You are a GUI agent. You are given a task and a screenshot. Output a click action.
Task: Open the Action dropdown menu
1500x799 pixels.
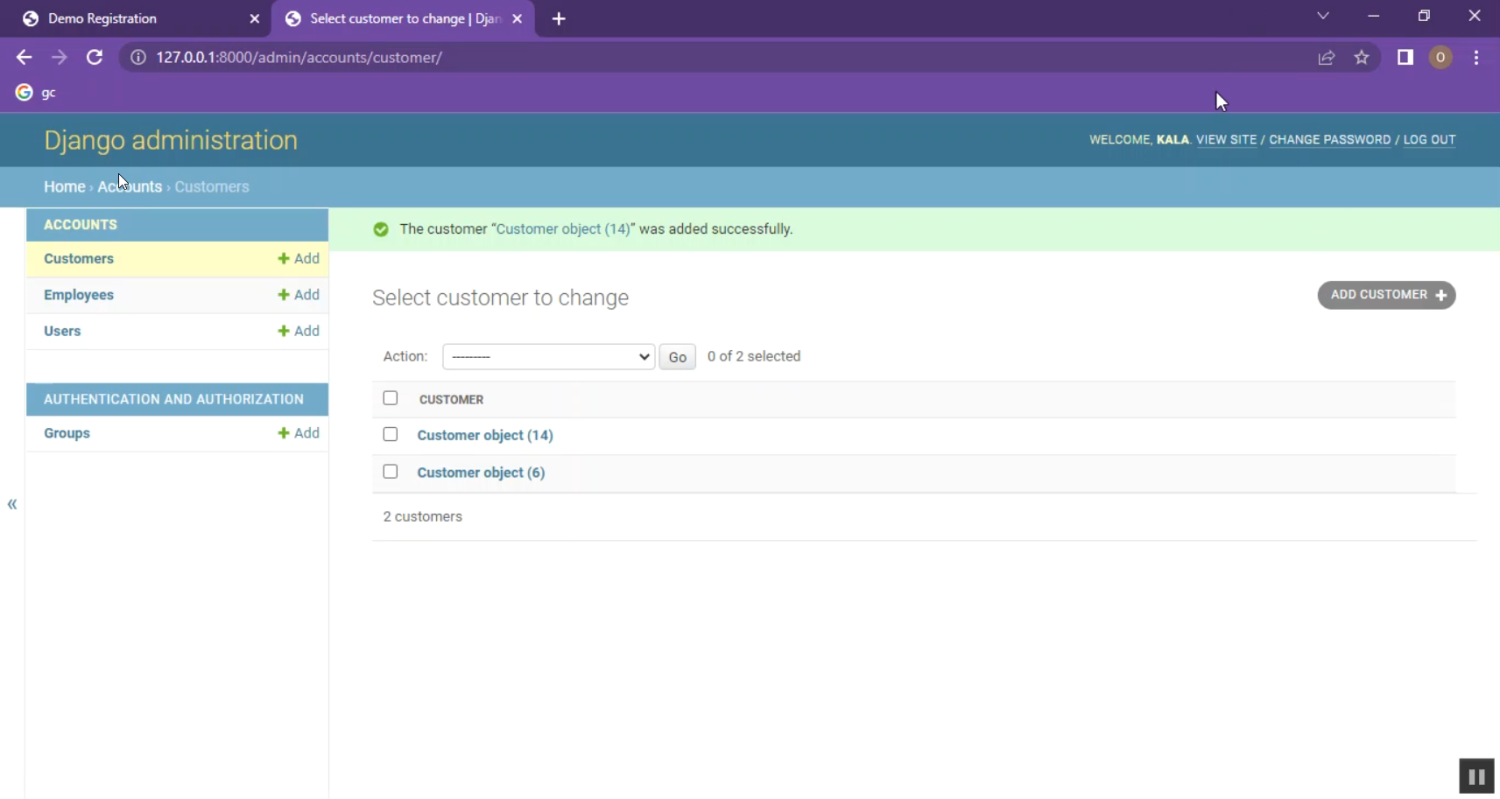tap(548, 357)
